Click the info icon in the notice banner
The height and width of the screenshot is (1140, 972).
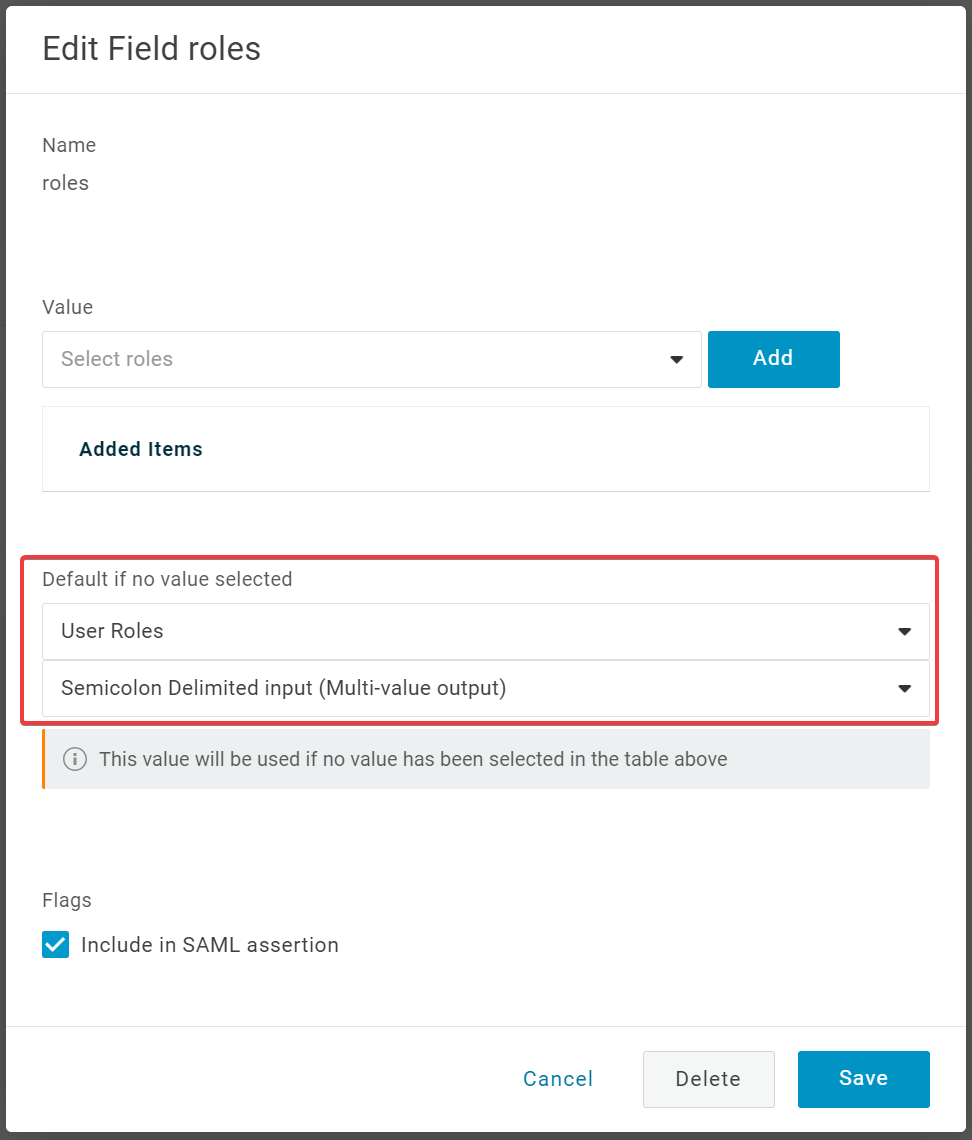(75, 759)
